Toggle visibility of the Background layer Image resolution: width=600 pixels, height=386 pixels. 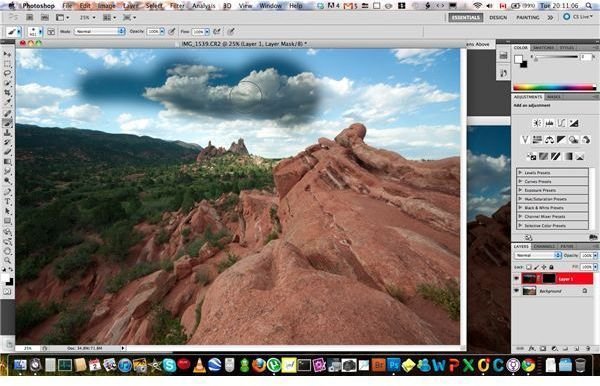[x=517, y=291]
